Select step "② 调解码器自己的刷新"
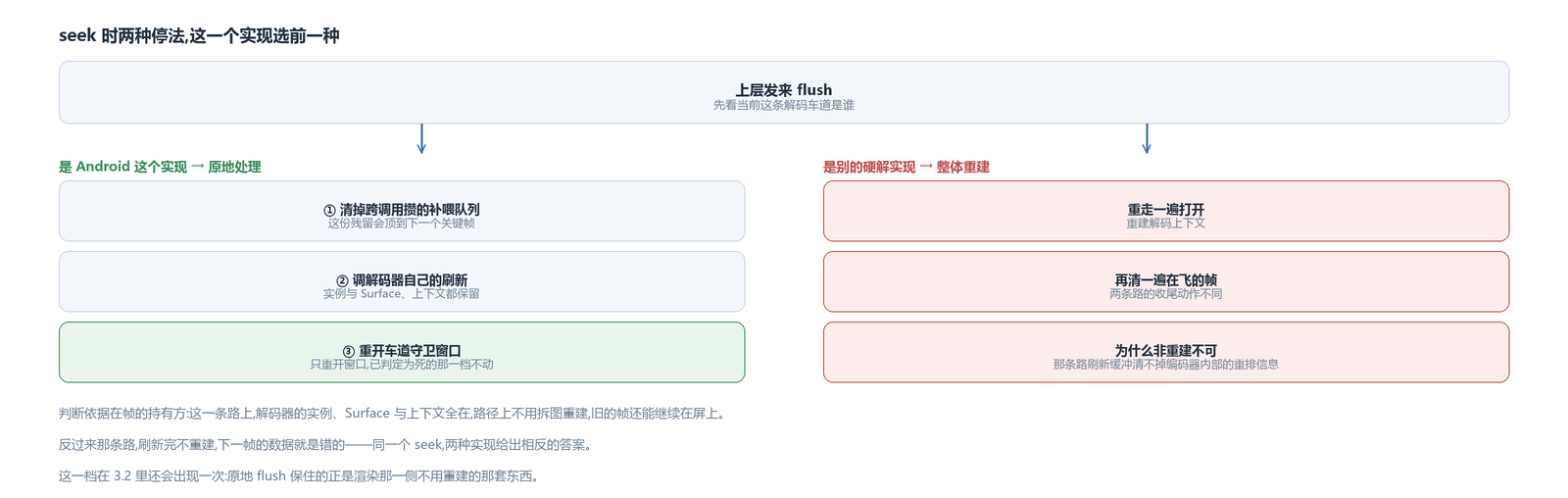Screen dimensions: 1568x498 coord(402,281)
